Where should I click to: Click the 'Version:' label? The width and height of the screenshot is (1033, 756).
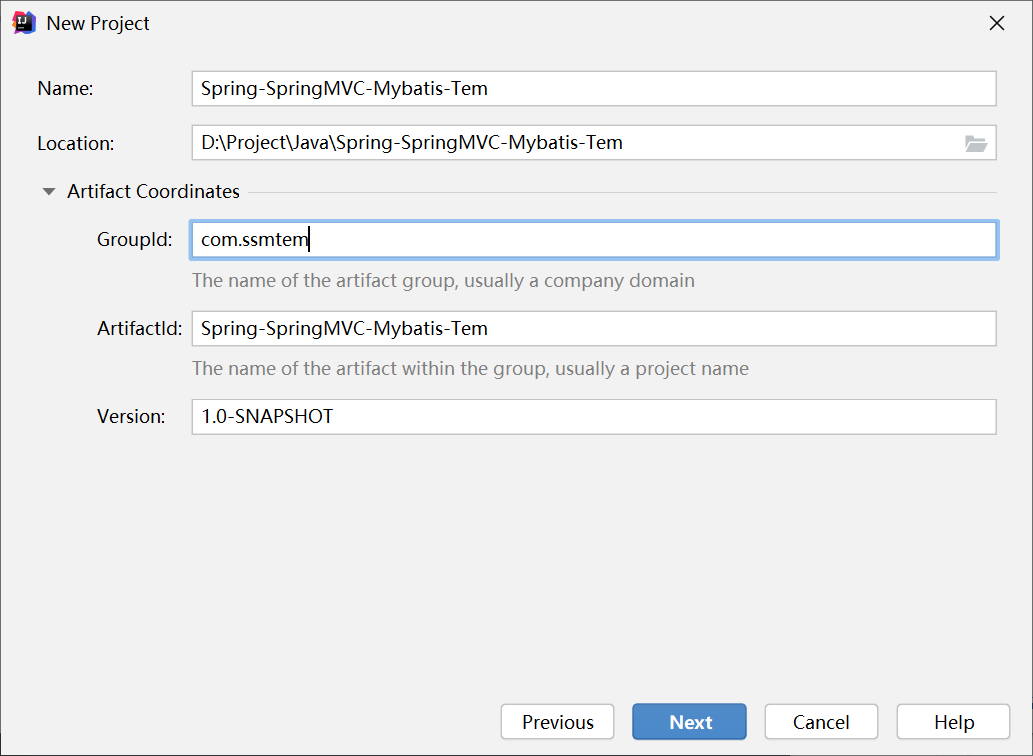pos(131,416)
